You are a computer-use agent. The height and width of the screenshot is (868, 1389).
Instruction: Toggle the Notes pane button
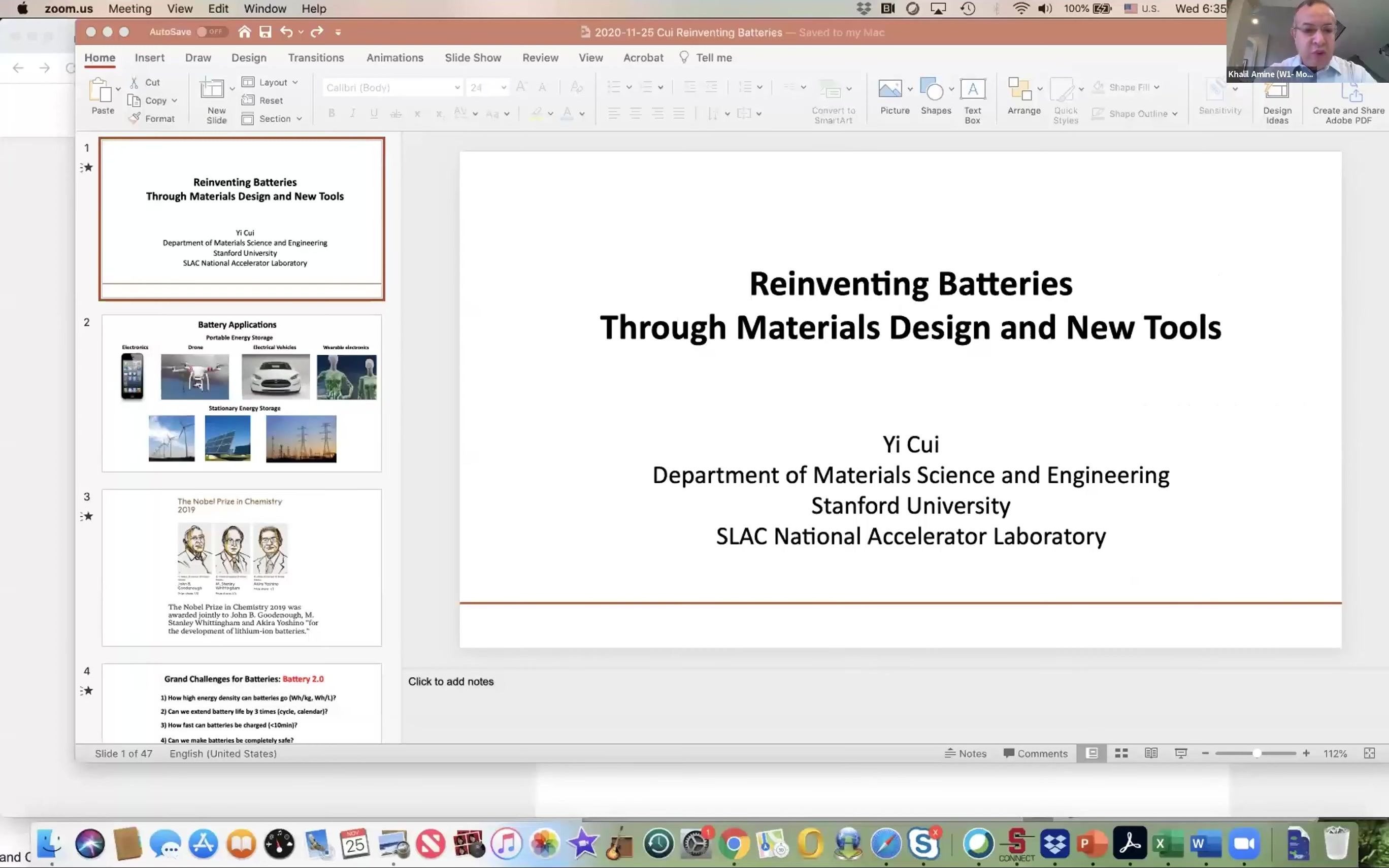(x=966, y=753)
